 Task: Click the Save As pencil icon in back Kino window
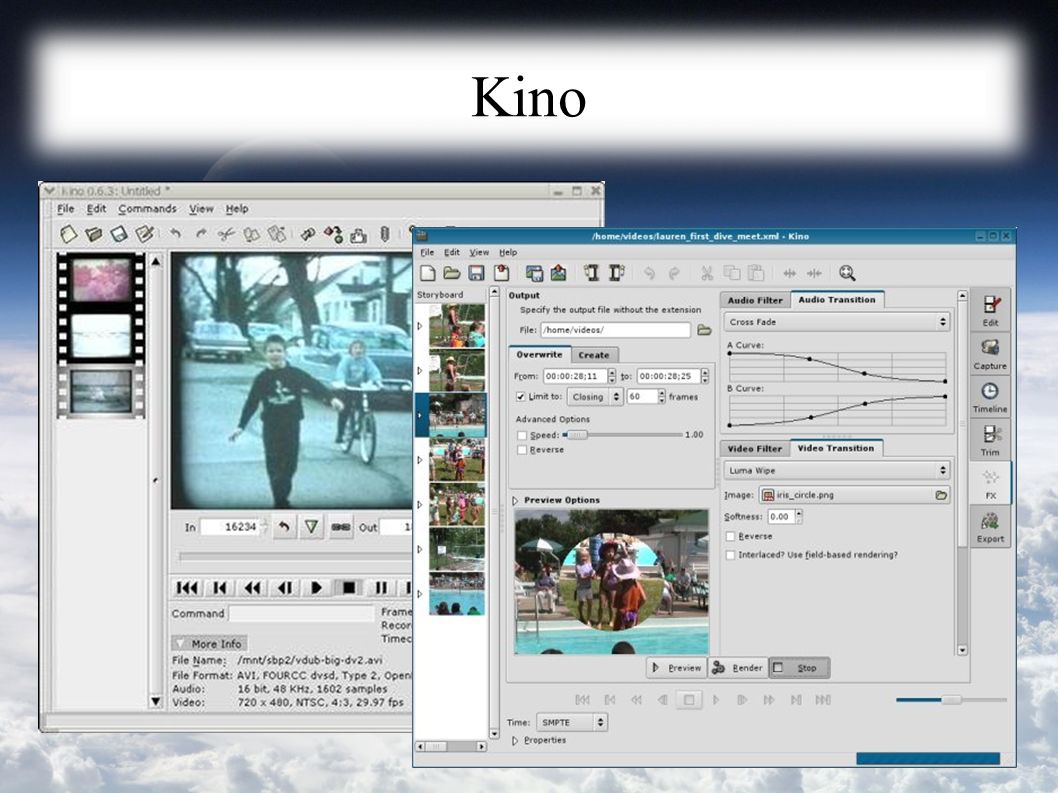(144, 234)
